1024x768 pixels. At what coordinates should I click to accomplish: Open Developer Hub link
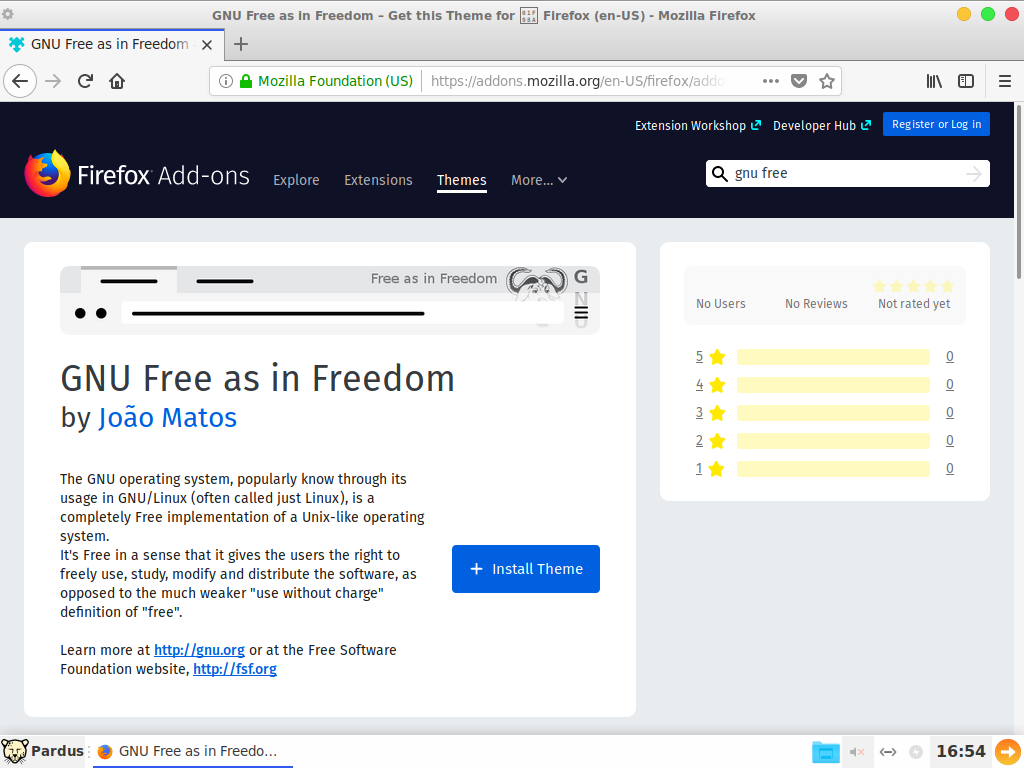(822, 125)
